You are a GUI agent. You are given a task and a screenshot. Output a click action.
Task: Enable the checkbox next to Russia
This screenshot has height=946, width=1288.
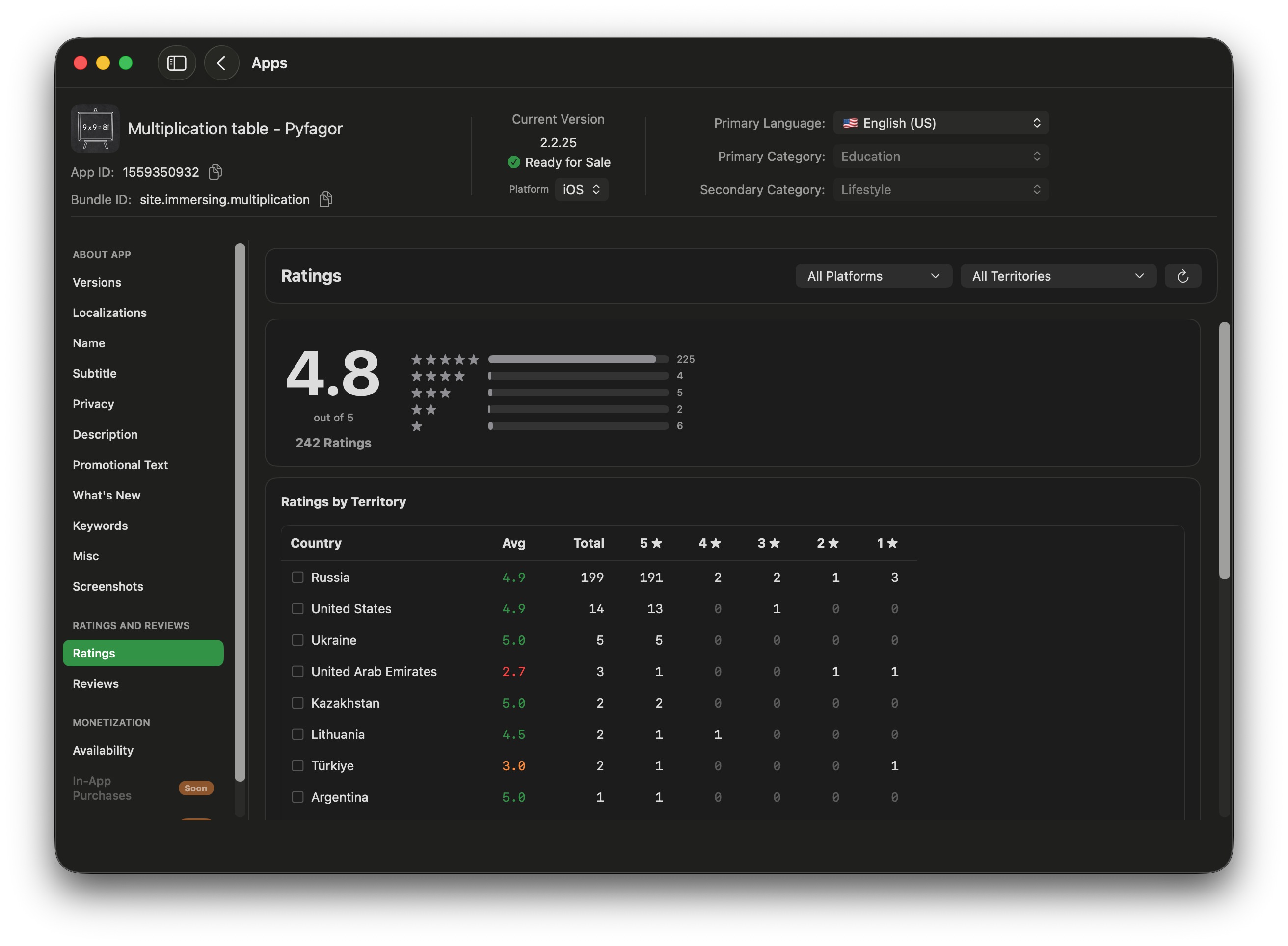(298, 577)
